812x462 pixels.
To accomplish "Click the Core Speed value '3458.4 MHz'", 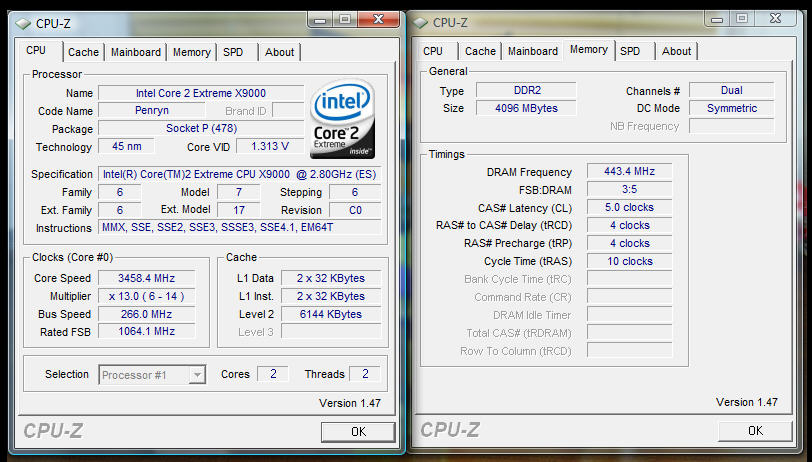I will [x=147, y=278].
